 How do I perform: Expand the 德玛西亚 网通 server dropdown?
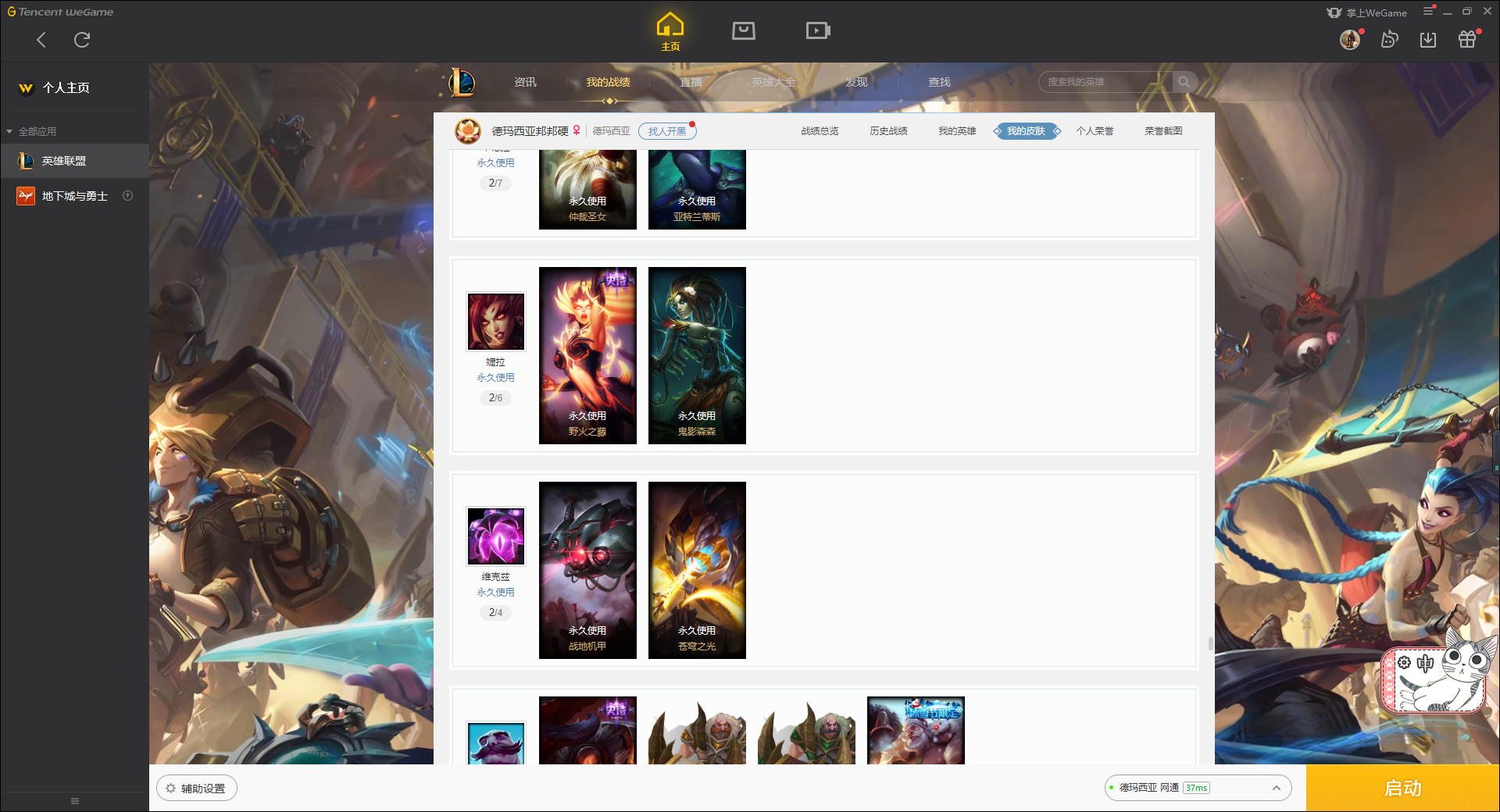point(1198,788)
